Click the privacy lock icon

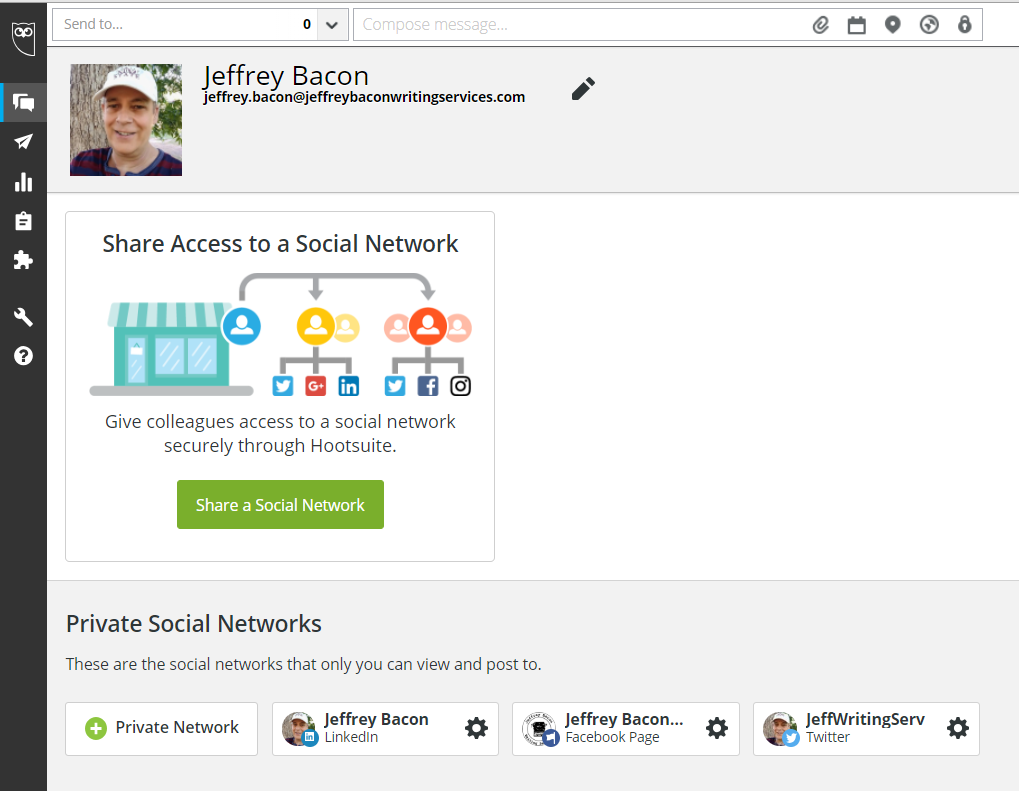[965, 25]
